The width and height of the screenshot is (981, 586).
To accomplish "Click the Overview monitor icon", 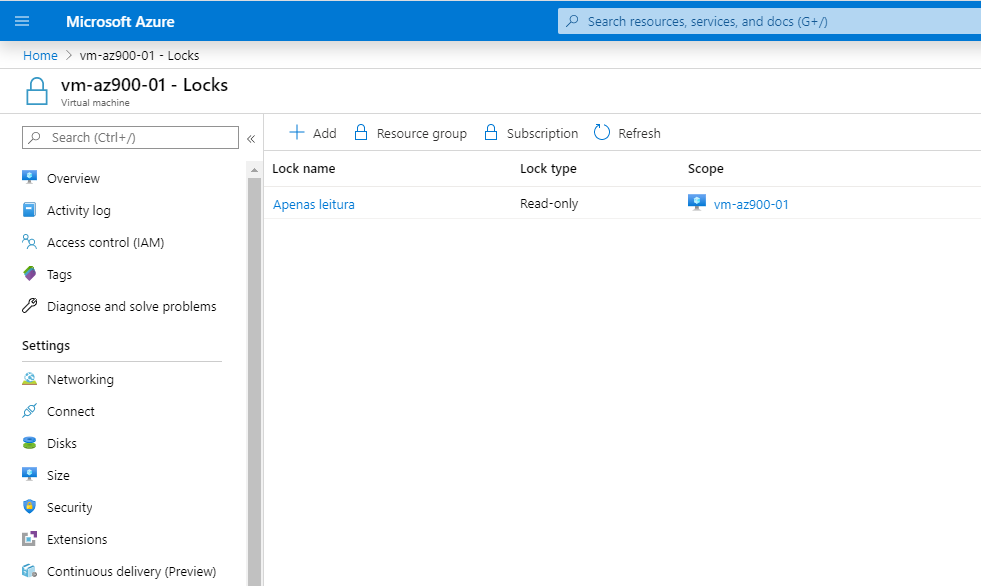I will pyautogui.click(x=29, y=178).
